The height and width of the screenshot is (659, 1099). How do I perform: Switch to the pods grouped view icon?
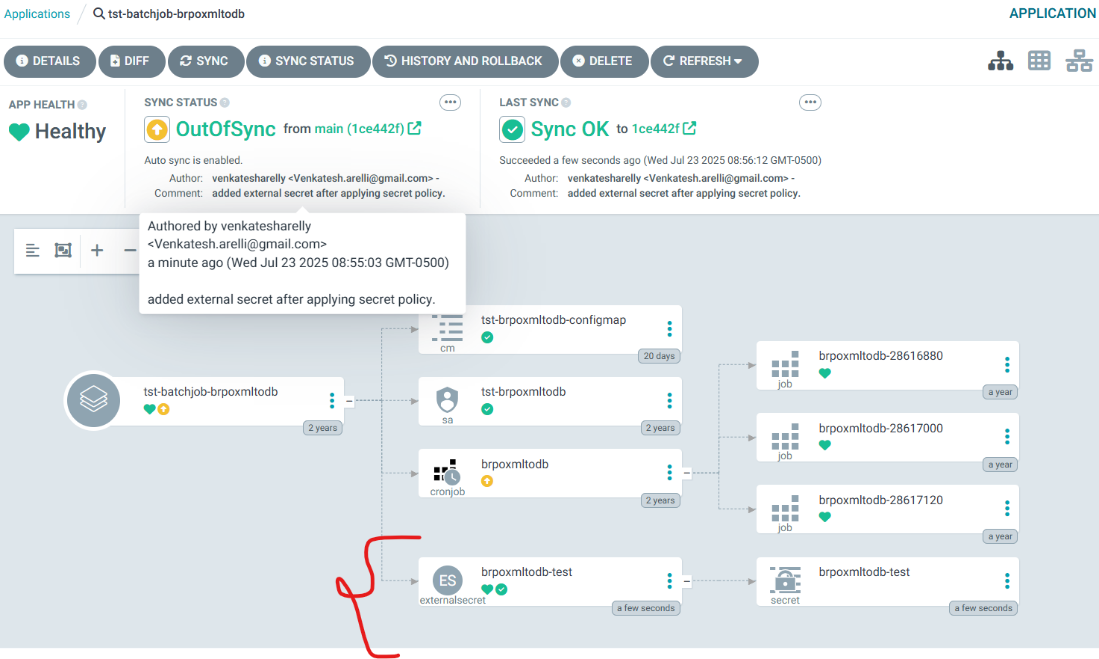coord(1078,60)
